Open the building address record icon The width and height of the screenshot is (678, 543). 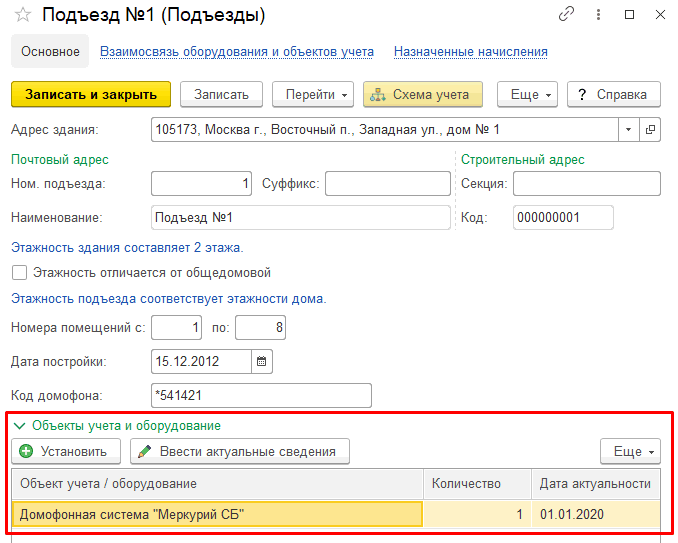click(650, 129)
